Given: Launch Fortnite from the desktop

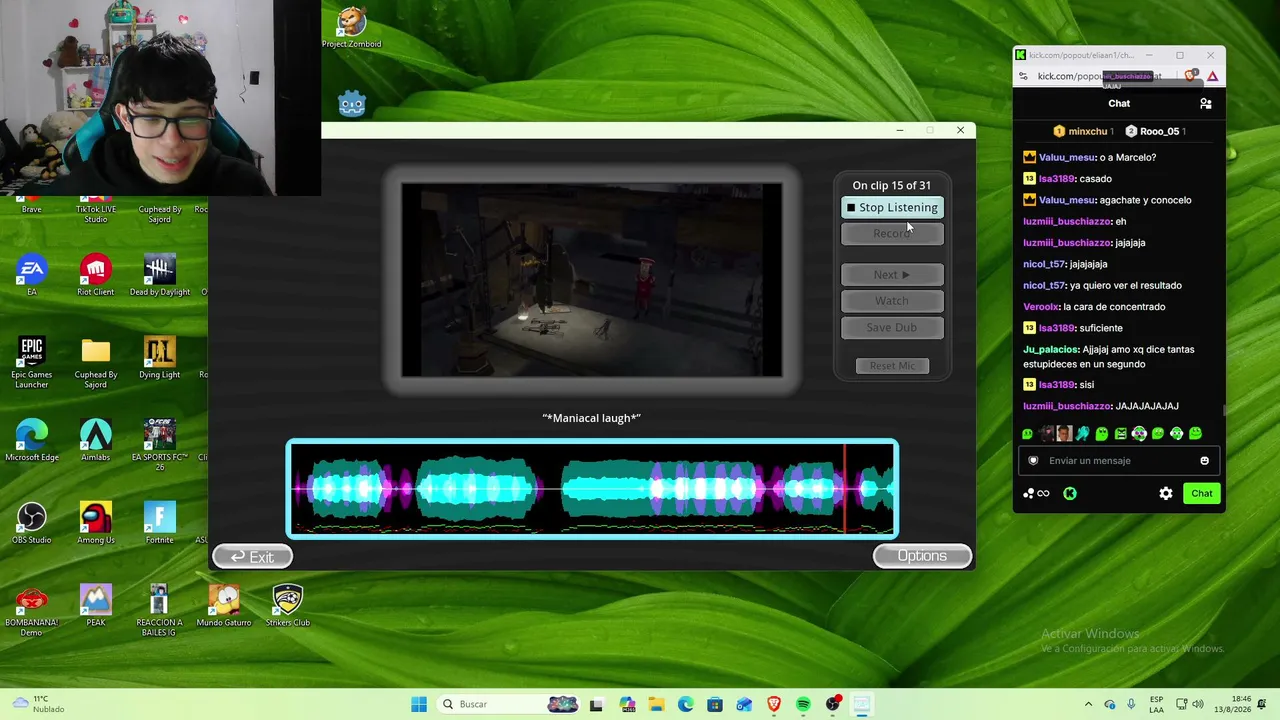Looking at the screenshot, I should (x=159, y=524).
